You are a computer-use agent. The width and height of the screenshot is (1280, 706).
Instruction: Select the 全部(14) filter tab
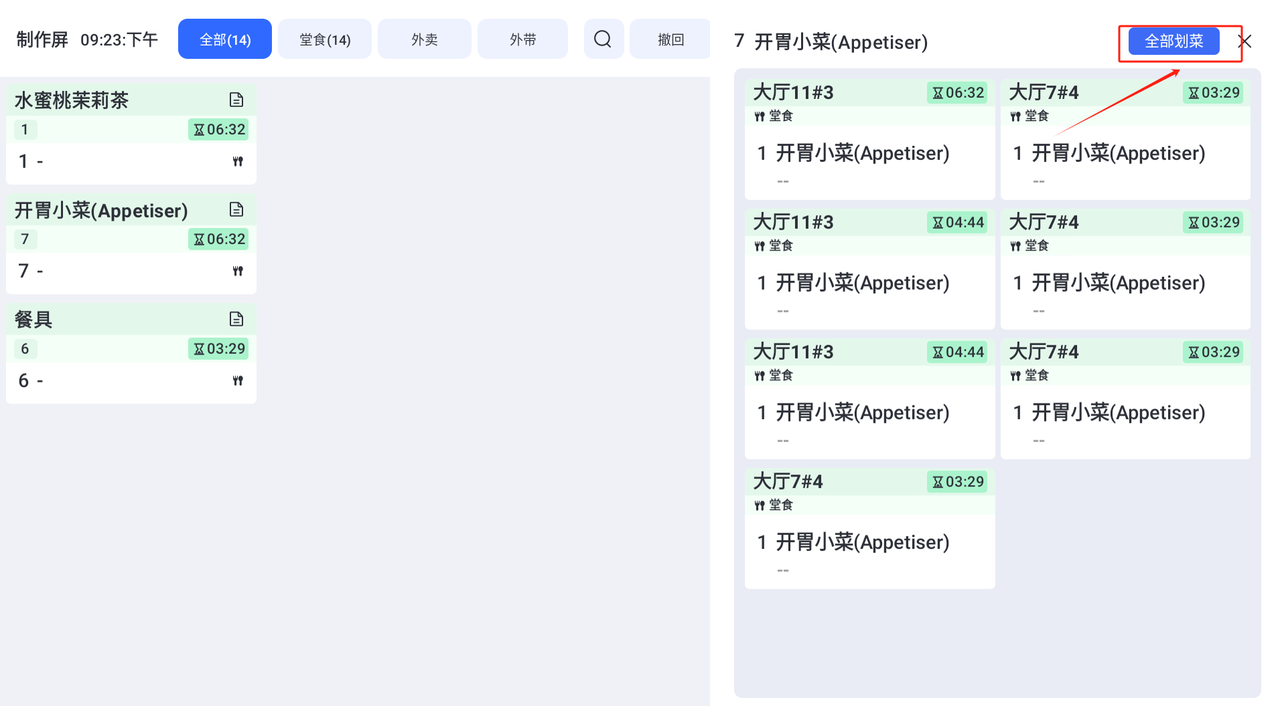point(225,39)
